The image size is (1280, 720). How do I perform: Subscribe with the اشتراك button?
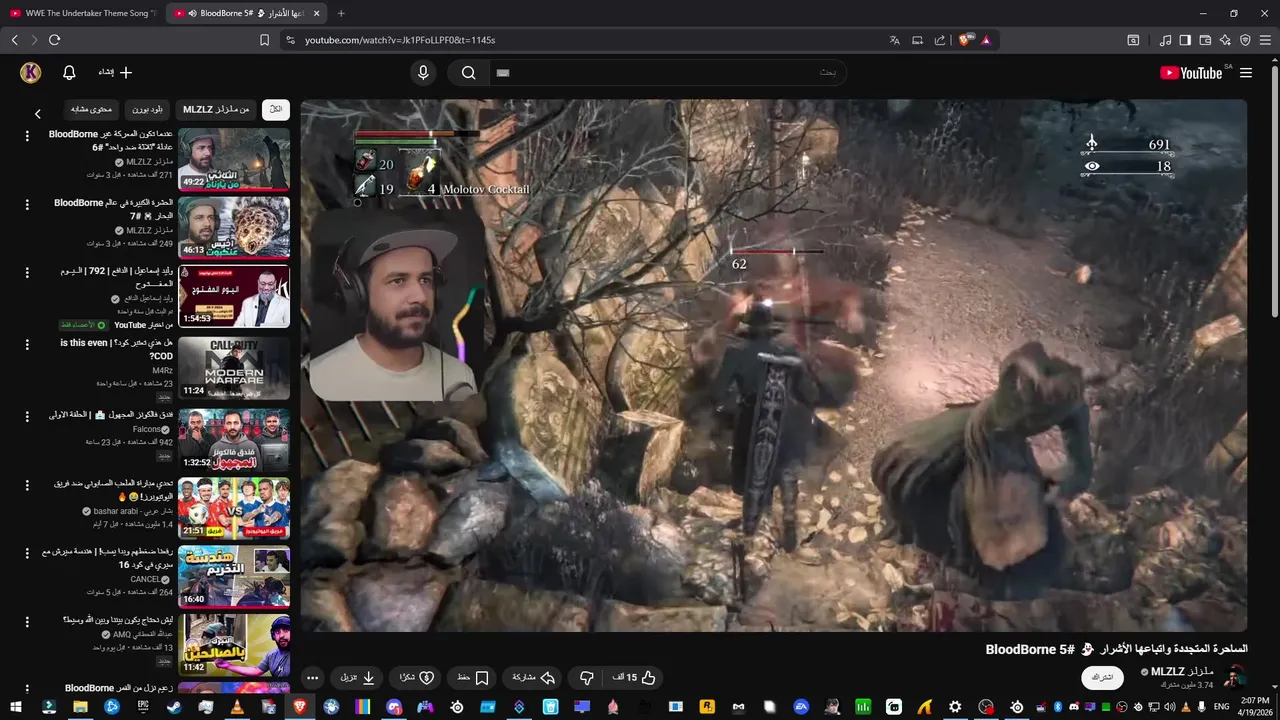pos(1103,677)
